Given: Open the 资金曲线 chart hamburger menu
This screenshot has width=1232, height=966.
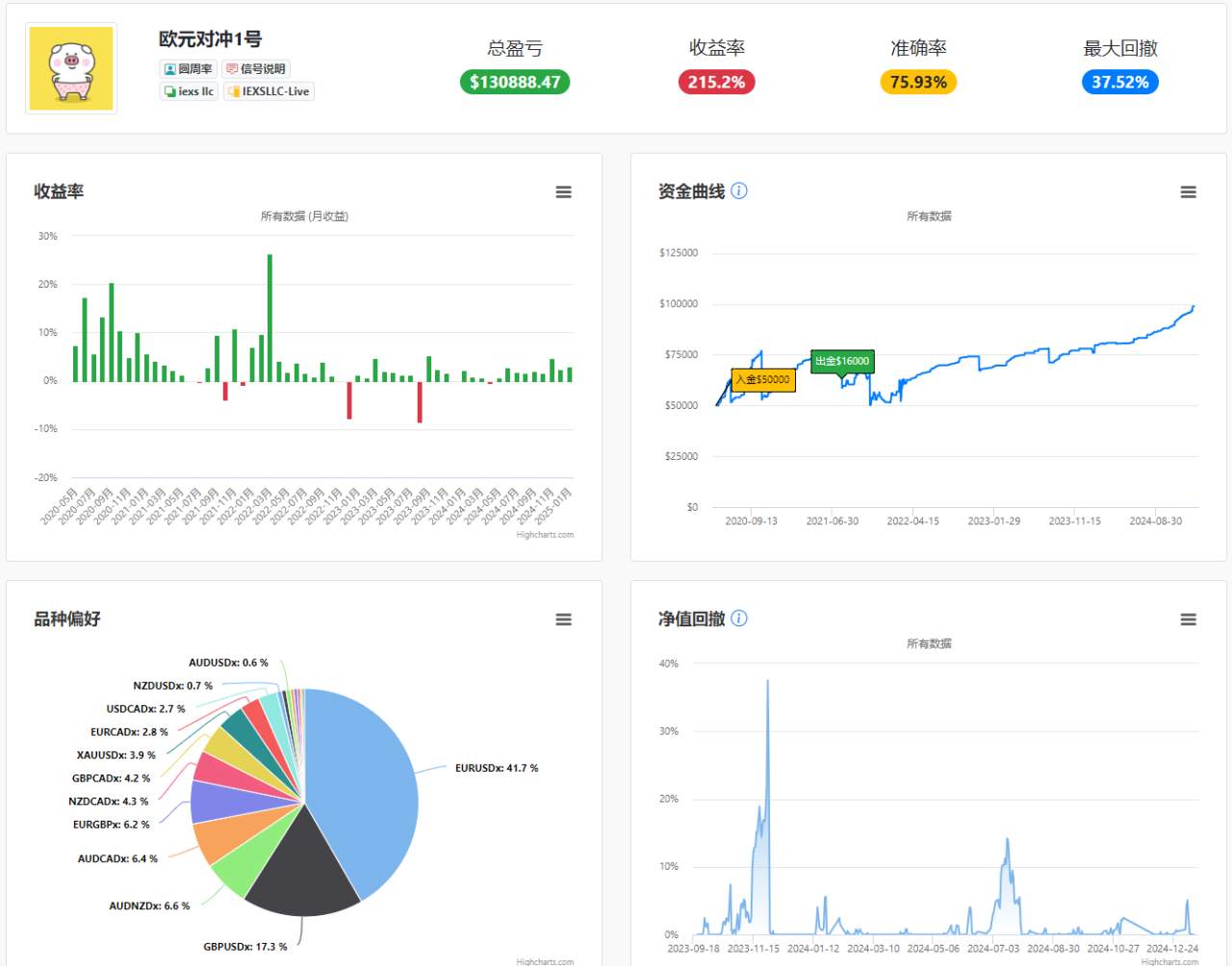Looking at the screenshot, I should click(x=1189, y=192).
